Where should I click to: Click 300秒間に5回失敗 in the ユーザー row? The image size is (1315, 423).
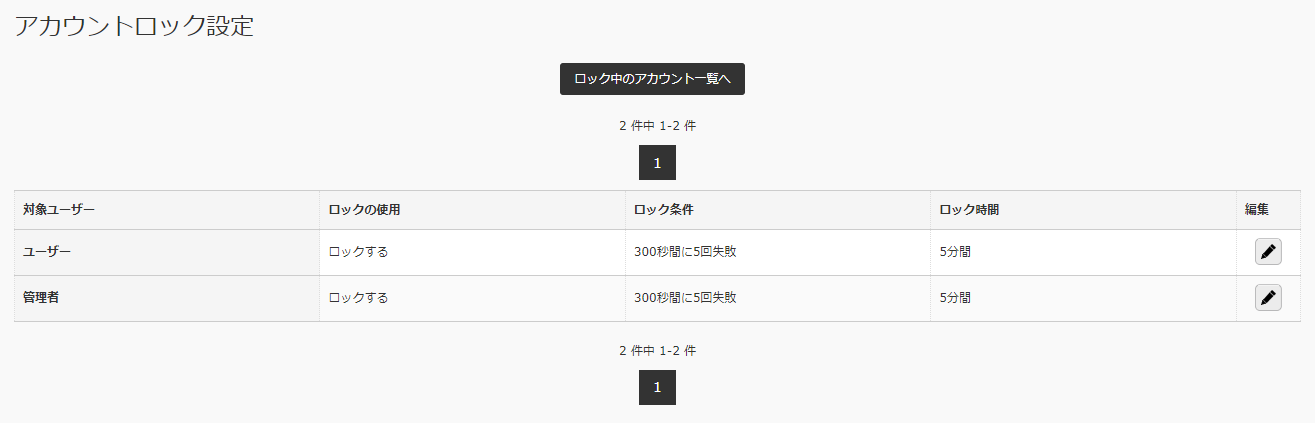686,252
